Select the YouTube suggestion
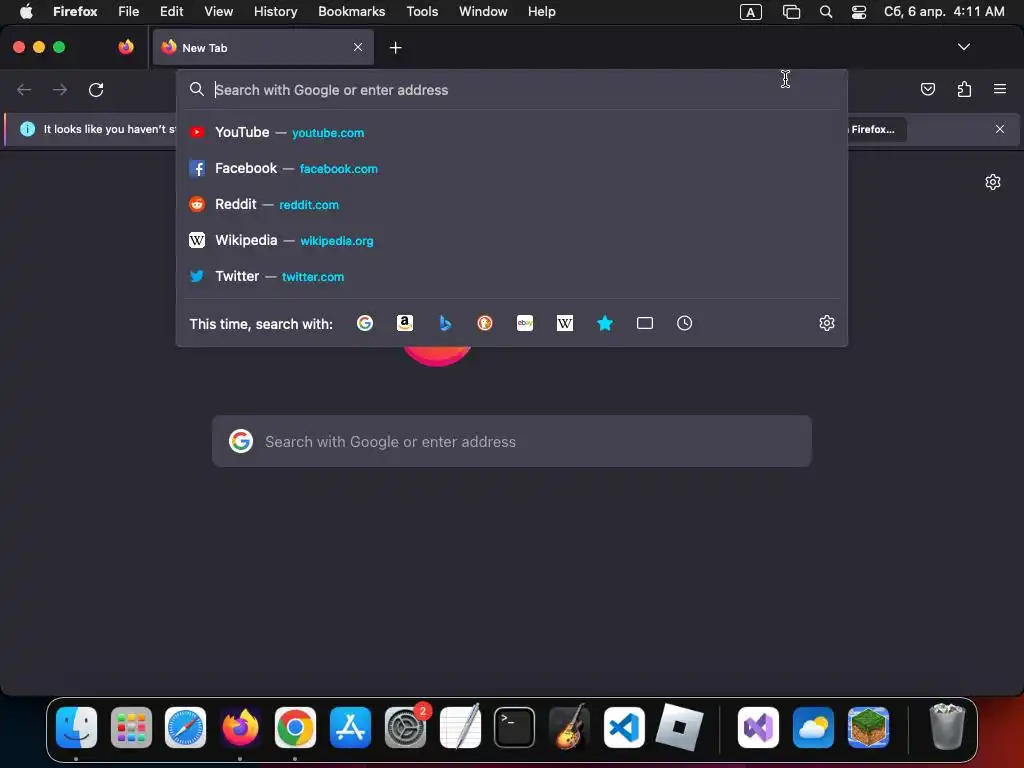The width and height of the screenshot is (1024, 768). [x=512, y=133]
